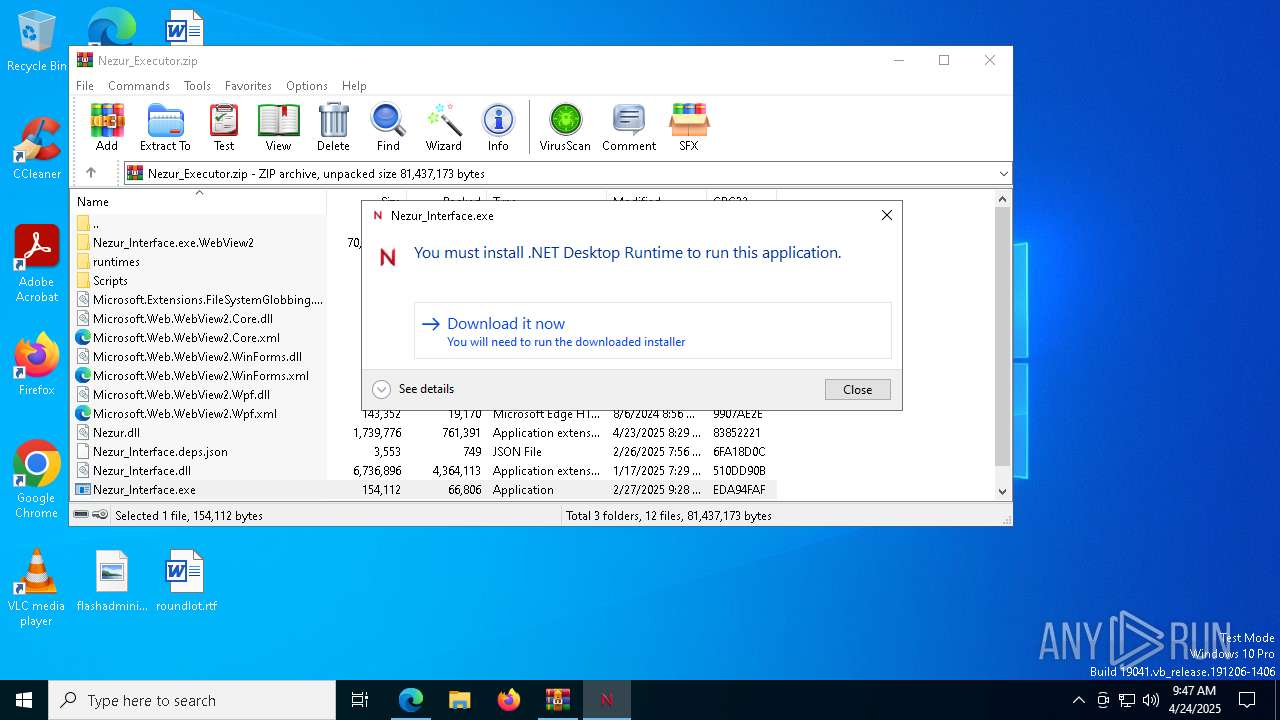This screenshot has height=720, width=1280.
Task: Launch the Wizard wand icon
Action: coord(443,127)
